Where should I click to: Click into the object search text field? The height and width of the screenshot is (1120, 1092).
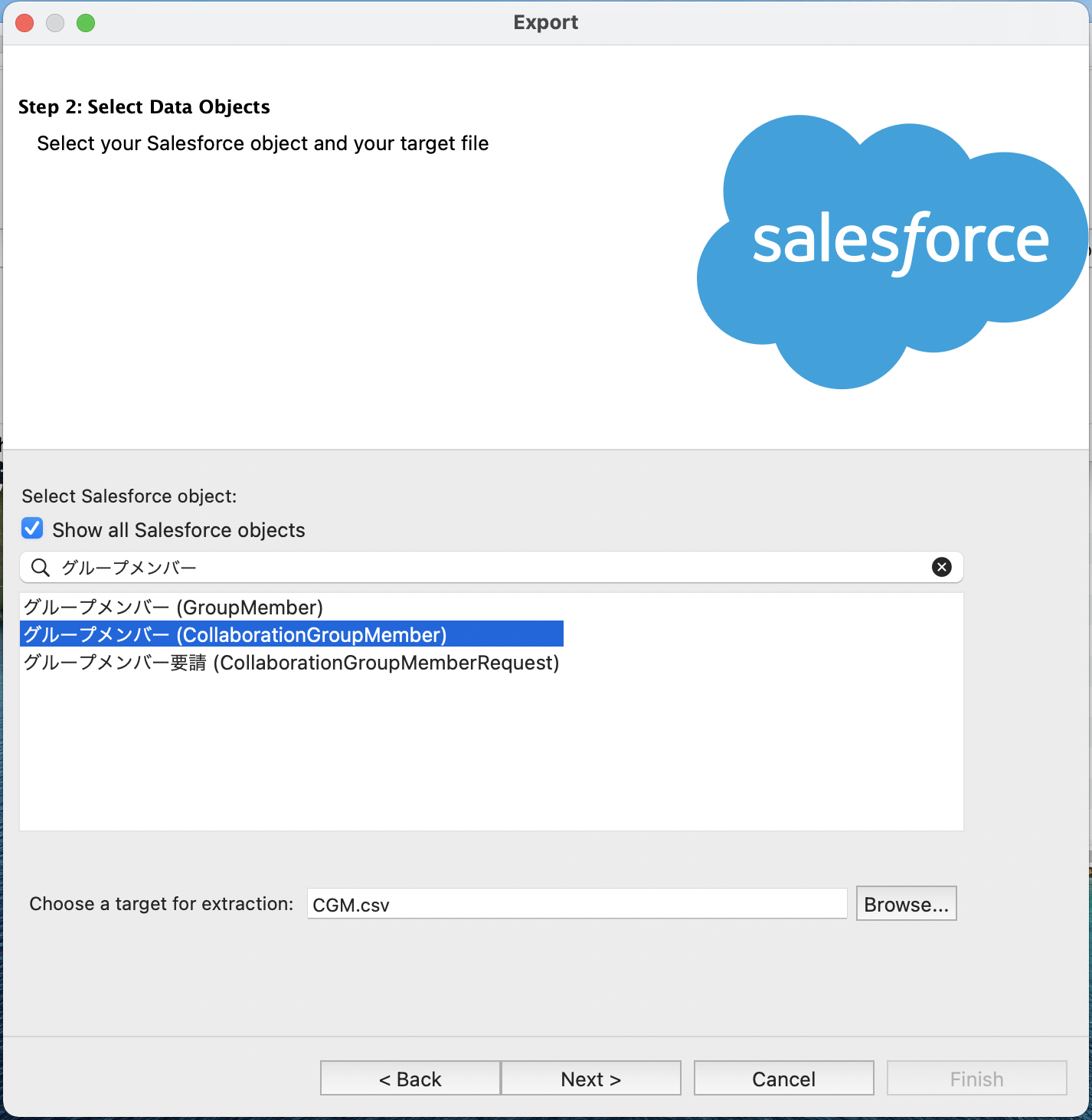tap(491, 567)
